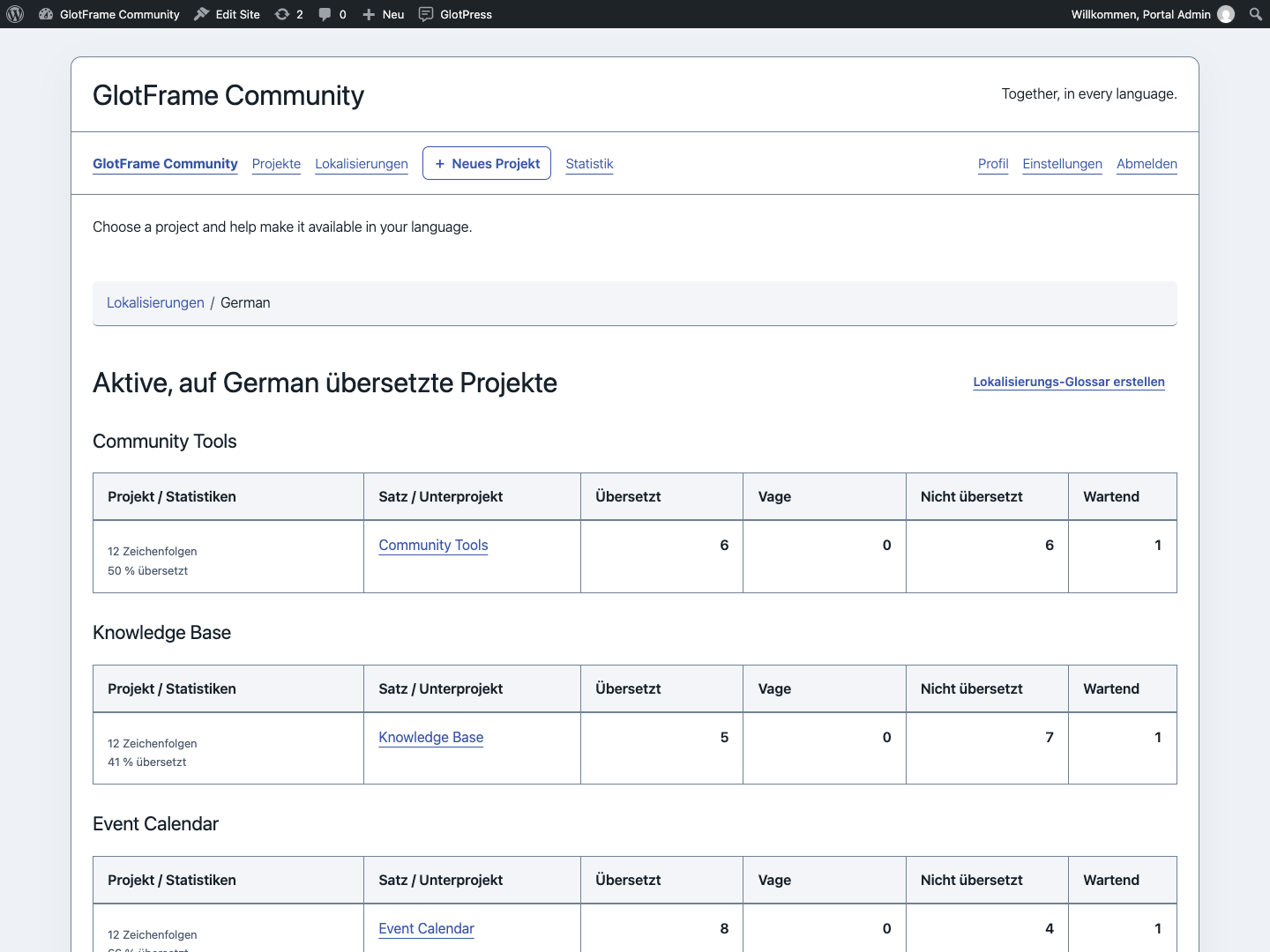
Task: Click the '50 % übersetzt' statistic
Action: click(x=147, y=570)
